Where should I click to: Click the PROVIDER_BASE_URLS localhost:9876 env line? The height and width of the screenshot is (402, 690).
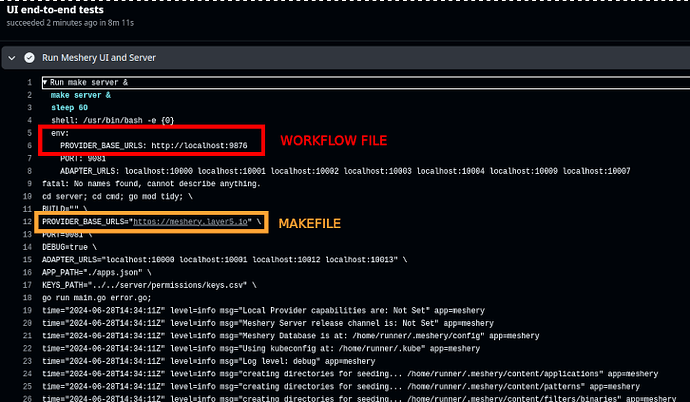tap(154, 146)
